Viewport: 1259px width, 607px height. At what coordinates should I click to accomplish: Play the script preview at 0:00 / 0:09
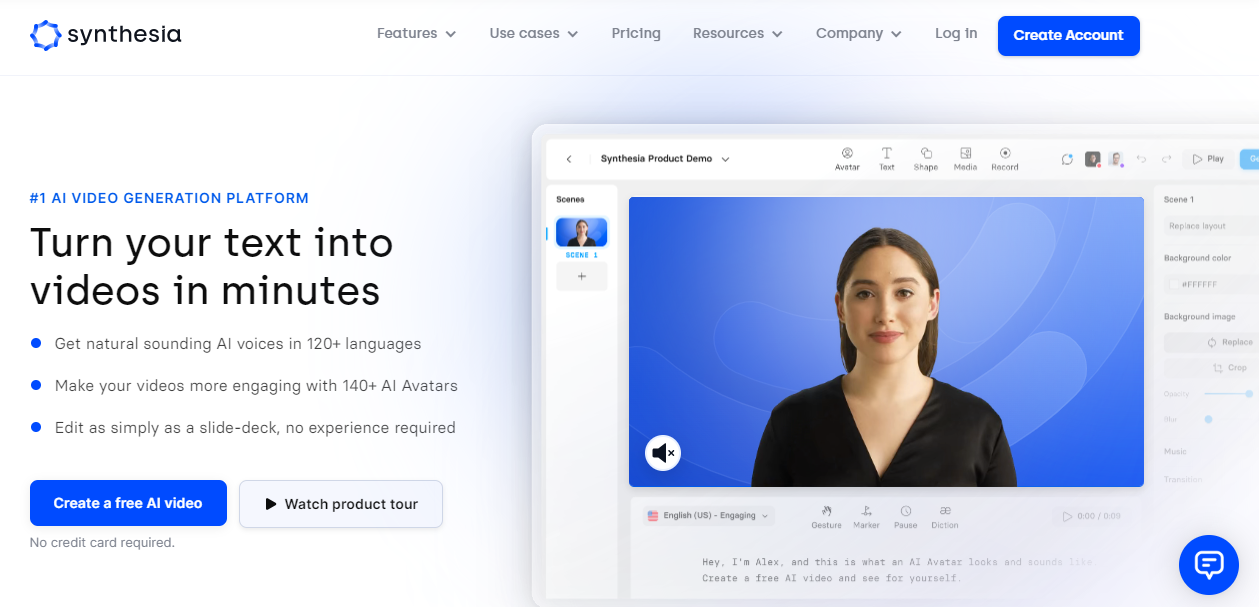coord(1091,516)
